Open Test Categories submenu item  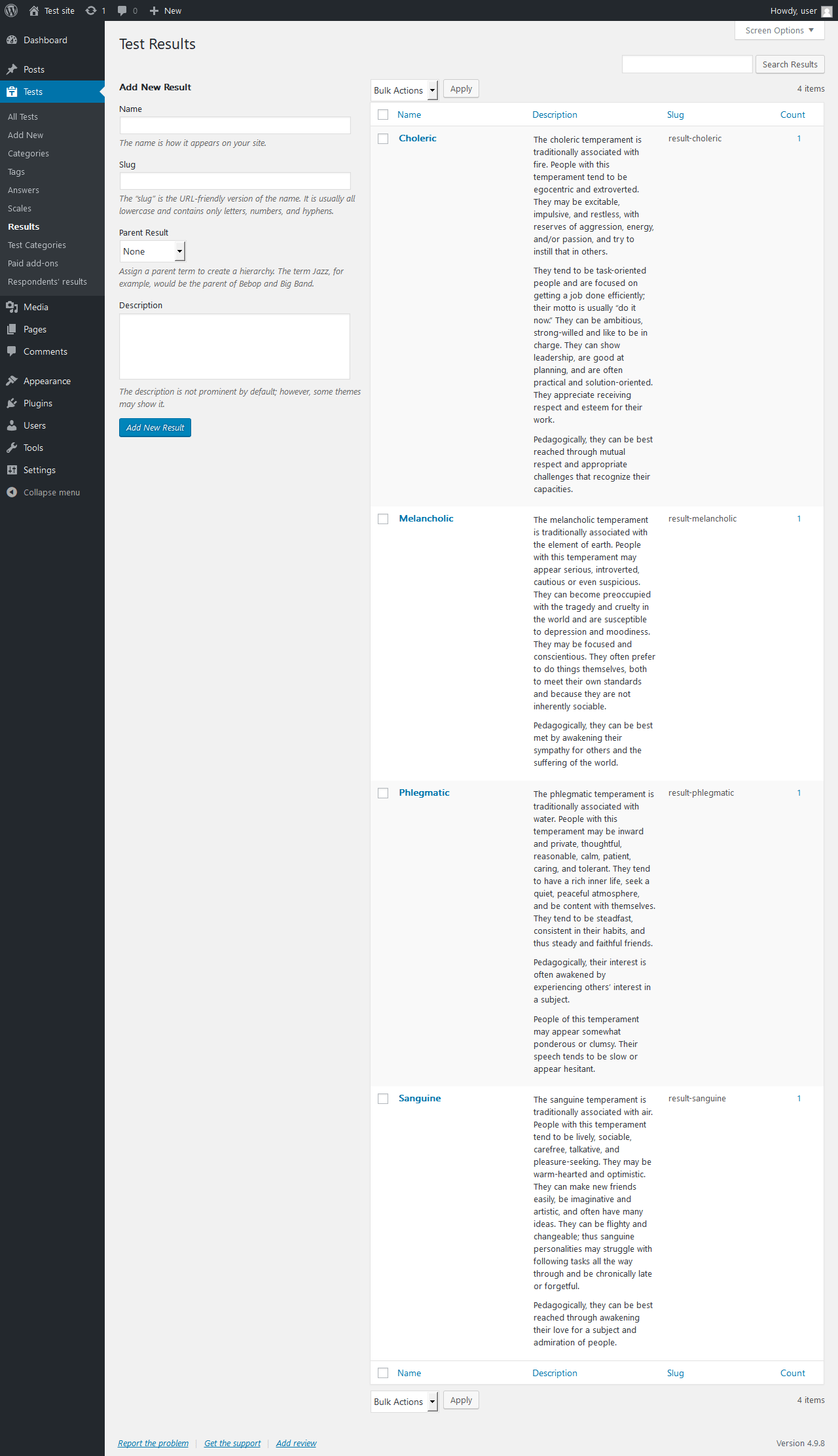[x=37, y=245]
